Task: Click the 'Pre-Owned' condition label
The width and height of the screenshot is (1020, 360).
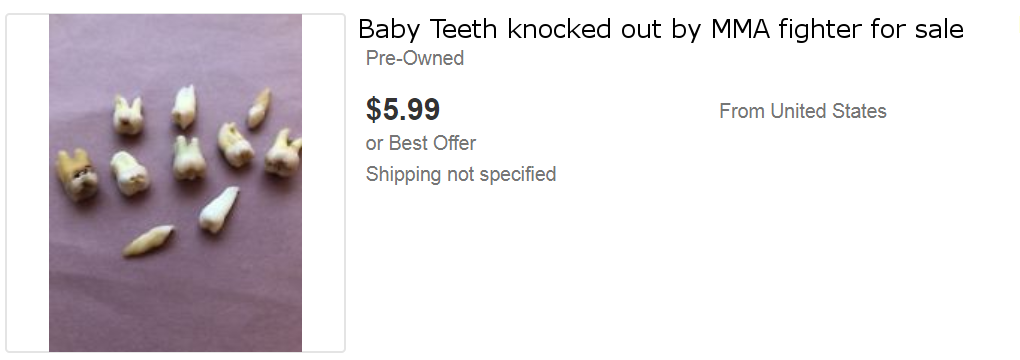Action: pyautogui.click(x=415, y=58)
